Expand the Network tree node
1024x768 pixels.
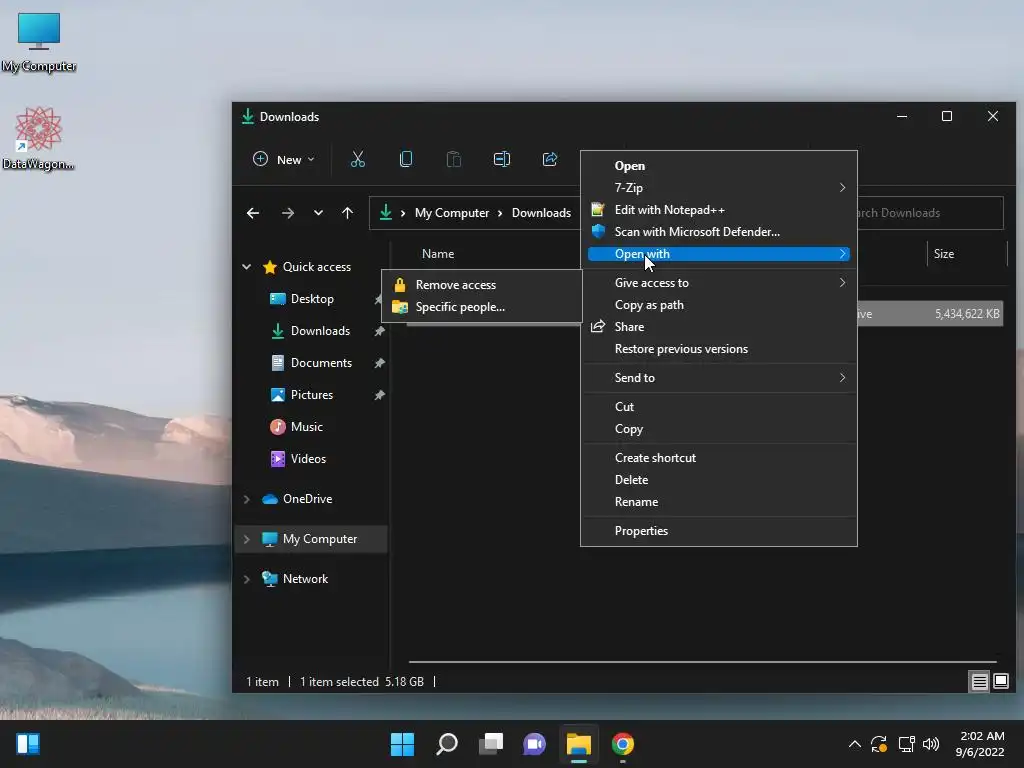[x=247, y=579]
